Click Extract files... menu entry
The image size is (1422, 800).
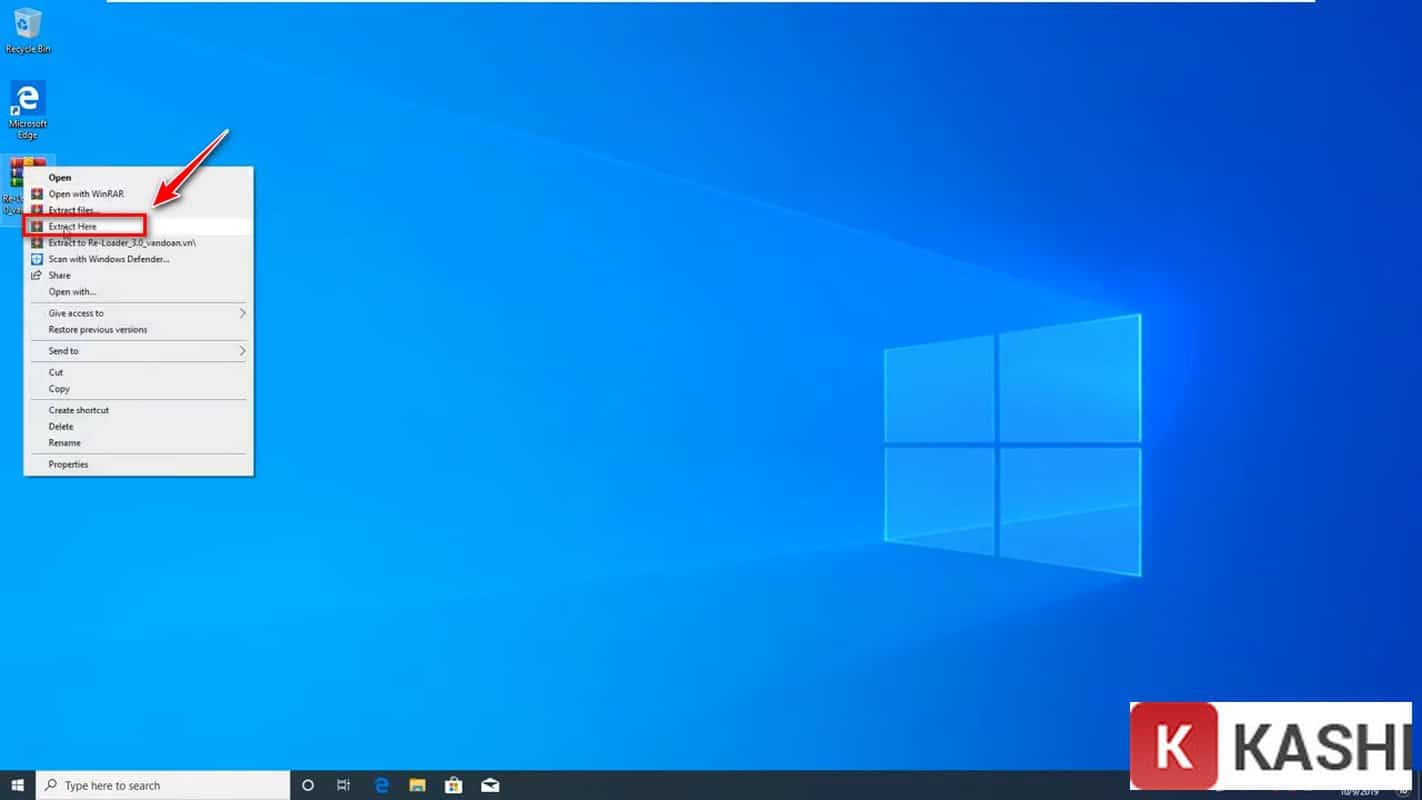[x=72, y=210]
